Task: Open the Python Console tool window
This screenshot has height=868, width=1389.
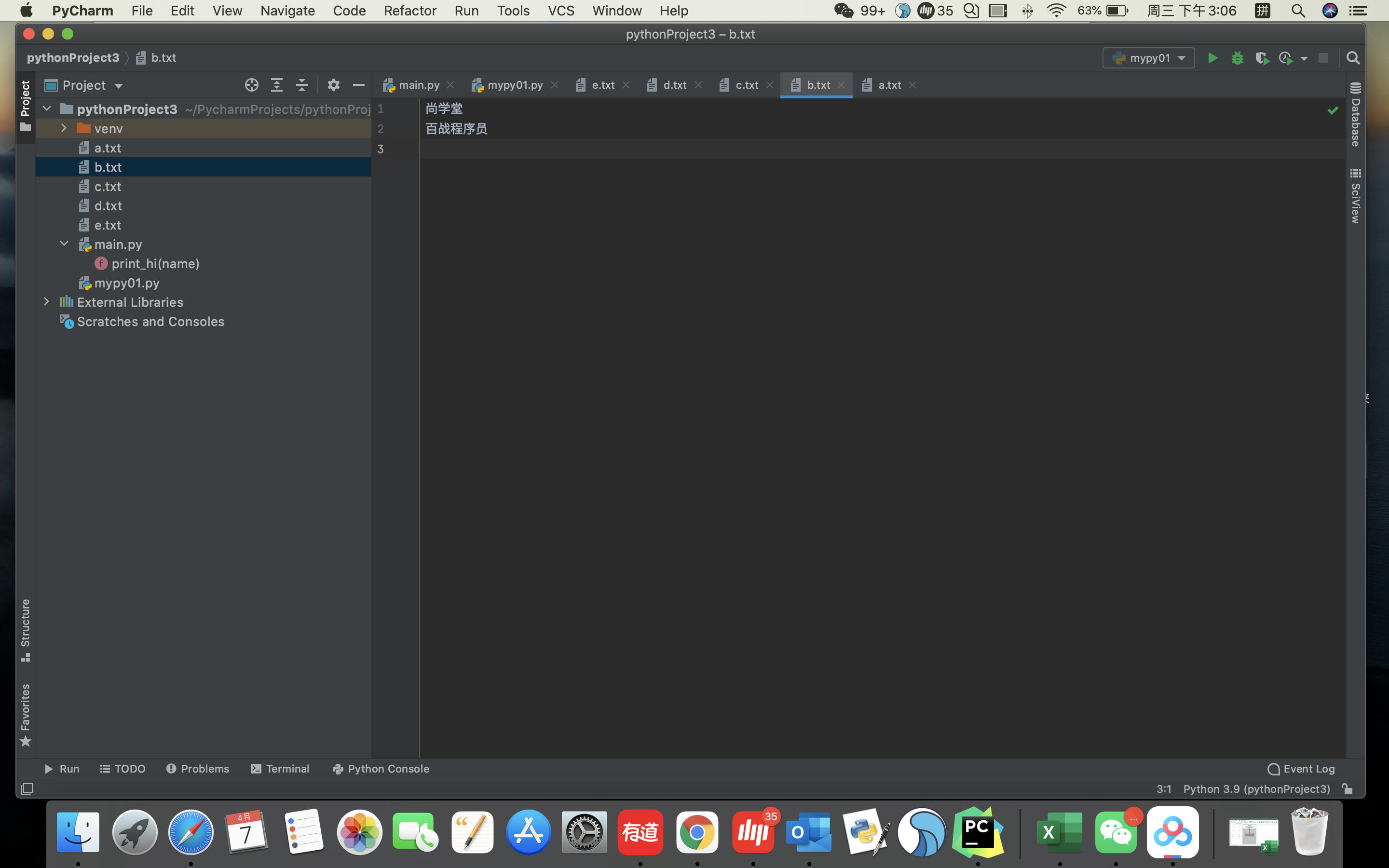Action: pyautogui.click(x=381, y=769)
